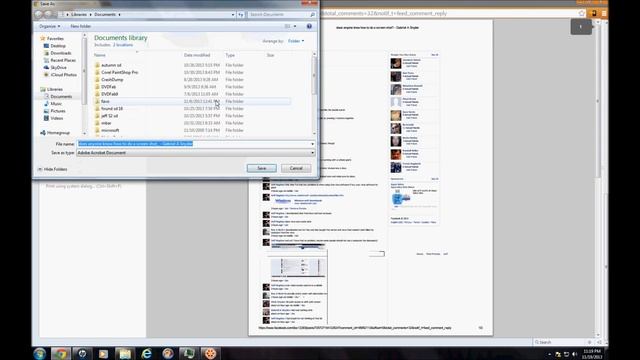The width and height of the screenshot is (640, 360).
Task: Select the 'jeff 32 sd' folder
Action: [109, 116]
